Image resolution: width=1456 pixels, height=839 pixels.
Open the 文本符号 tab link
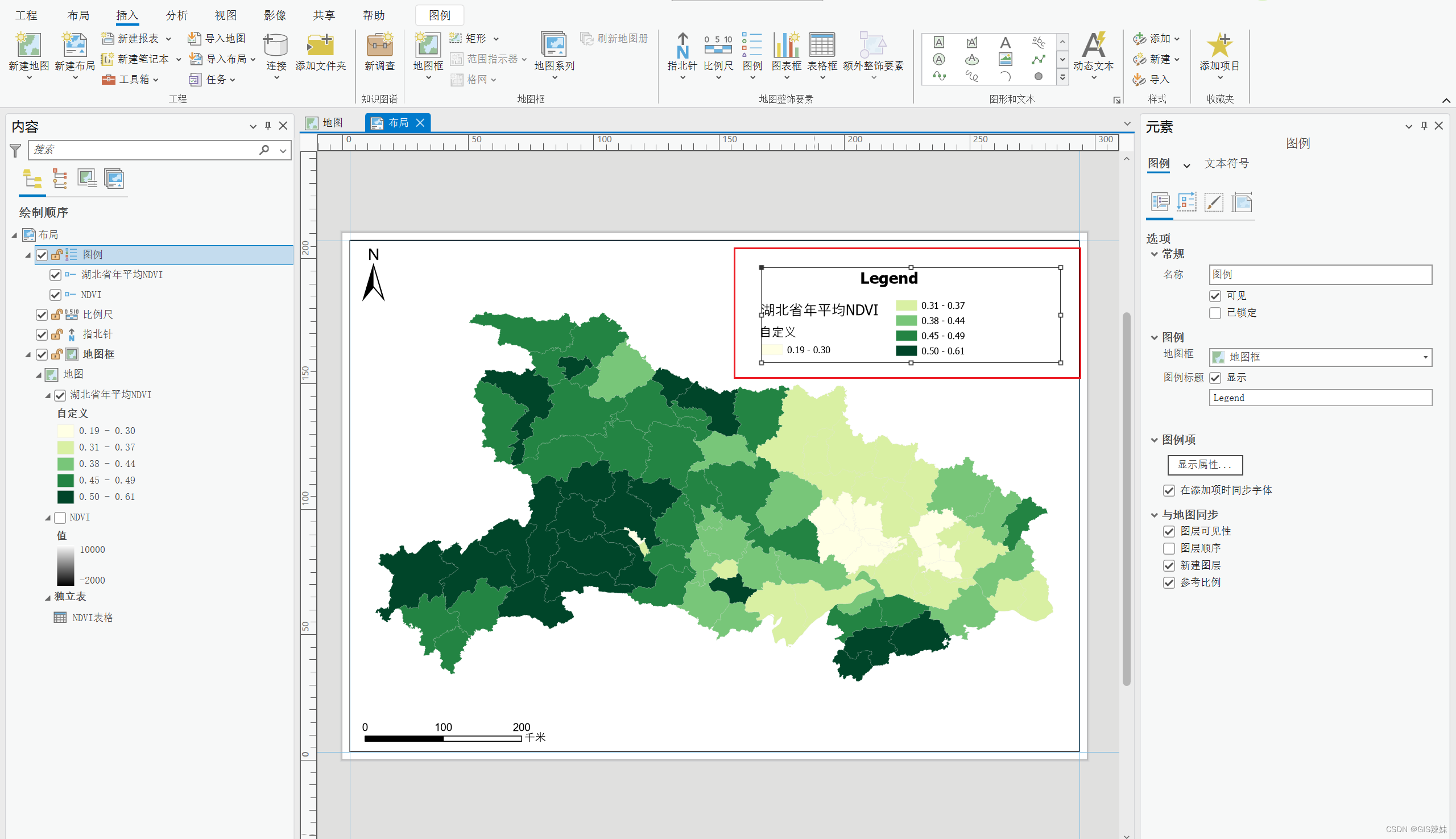(1226, 164)
